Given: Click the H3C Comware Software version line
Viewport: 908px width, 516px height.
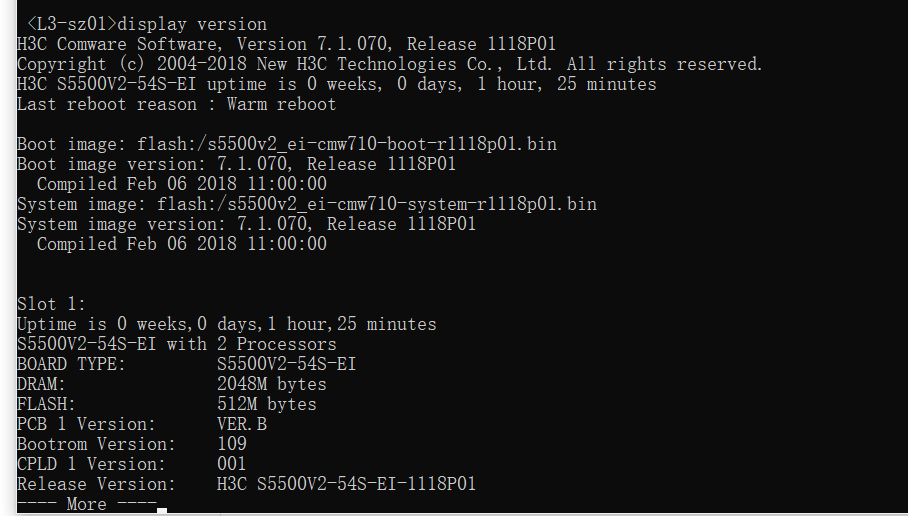Looking at the screenshot, I should tap(286, 44).
